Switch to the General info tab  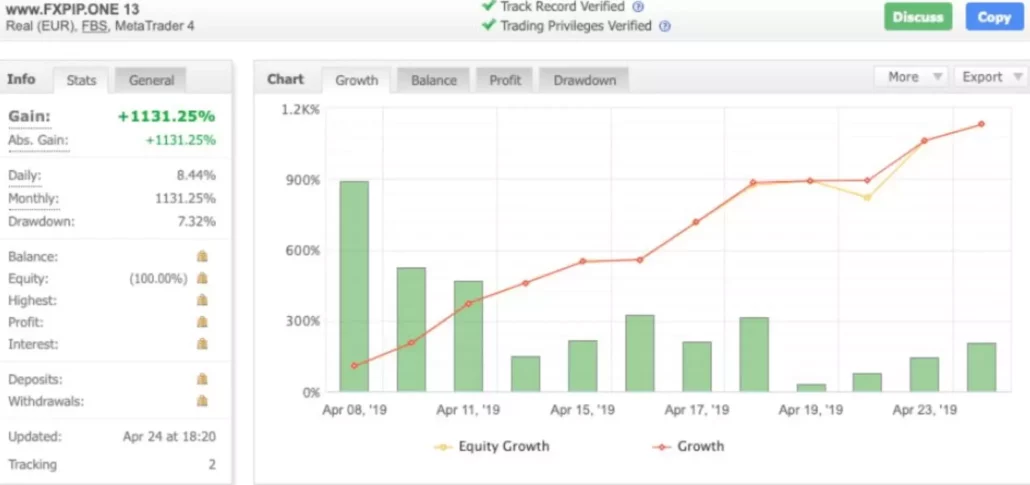[151, 80]
